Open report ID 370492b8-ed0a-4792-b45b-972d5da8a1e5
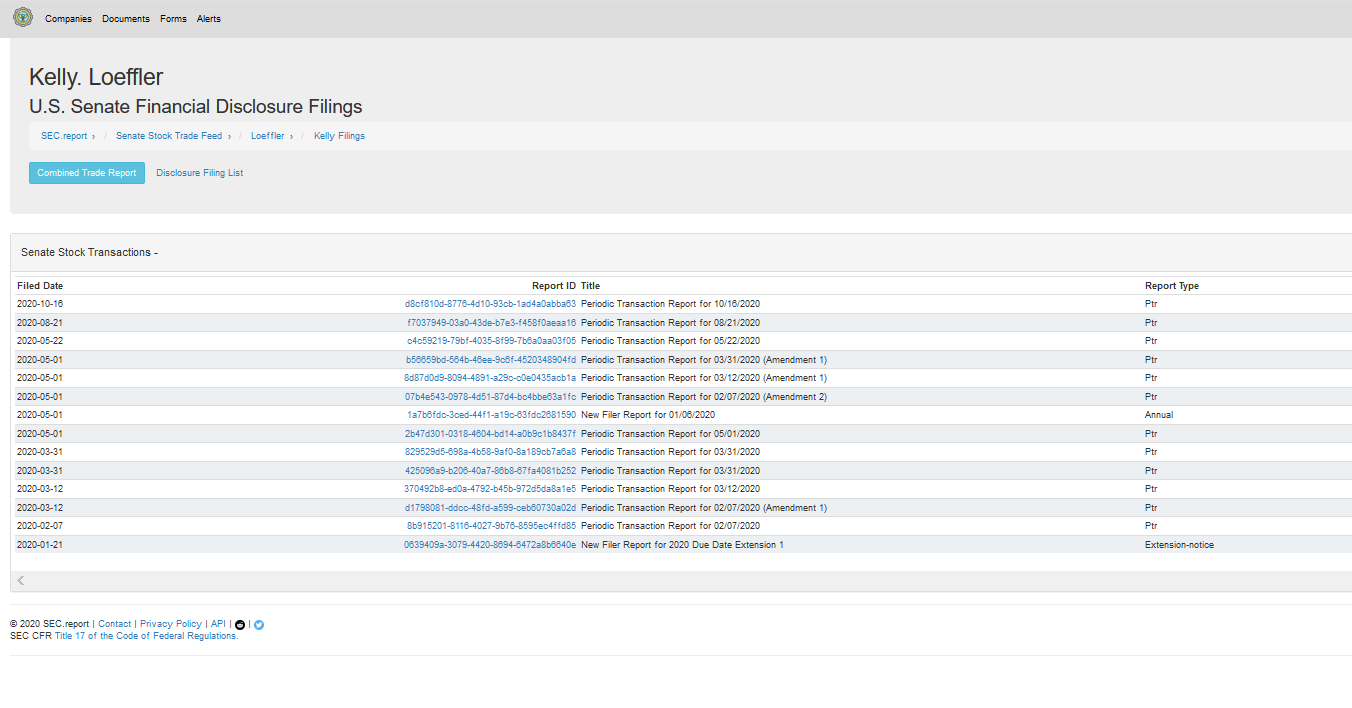The width and height of the screenshot is (1352, 708). coord(490,489)
